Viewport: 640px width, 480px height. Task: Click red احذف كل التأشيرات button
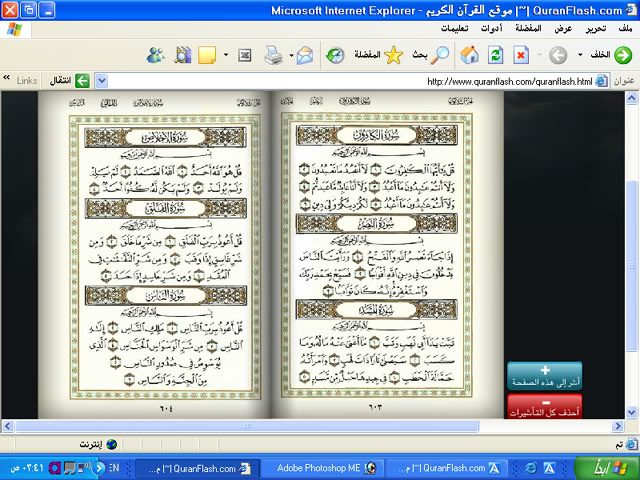[x=545, y=407]
